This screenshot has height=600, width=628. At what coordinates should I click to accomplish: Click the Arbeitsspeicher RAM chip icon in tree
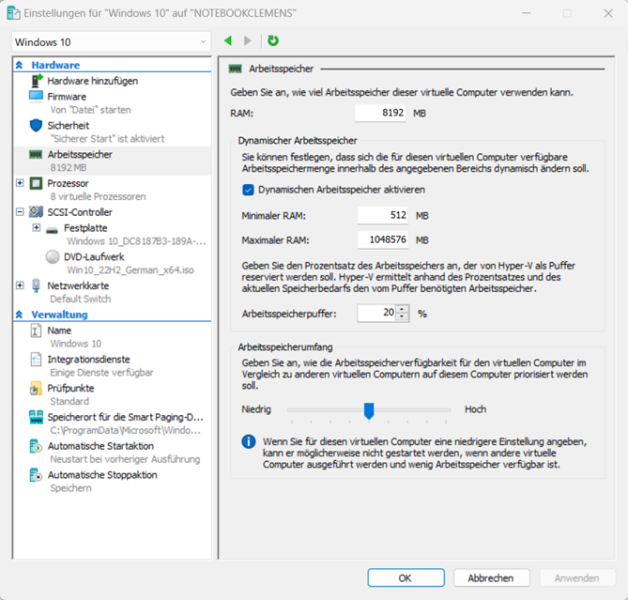(36, 155)
